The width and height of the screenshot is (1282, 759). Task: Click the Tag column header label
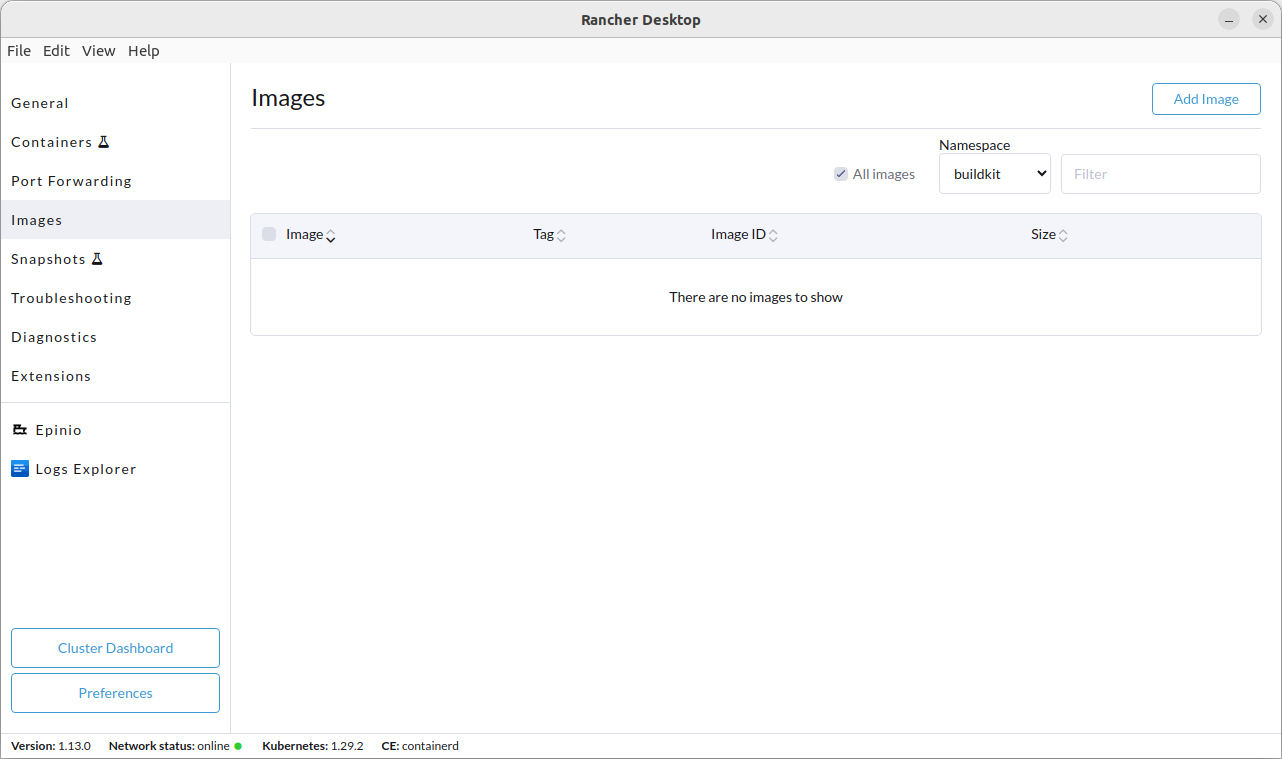(x=543, y=234)
